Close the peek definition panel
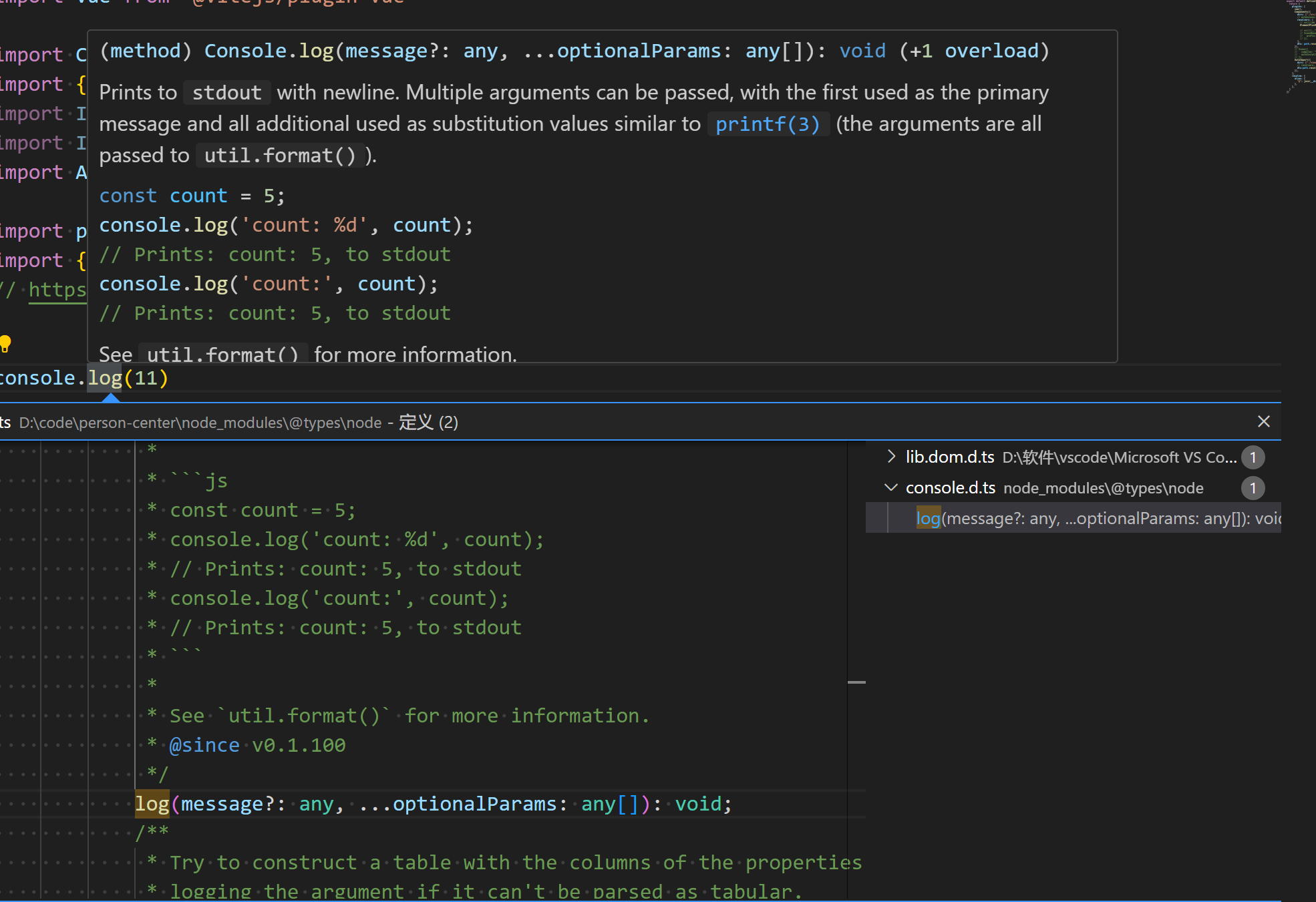Screen dimensions: 1316x902 click(1263, 422)
